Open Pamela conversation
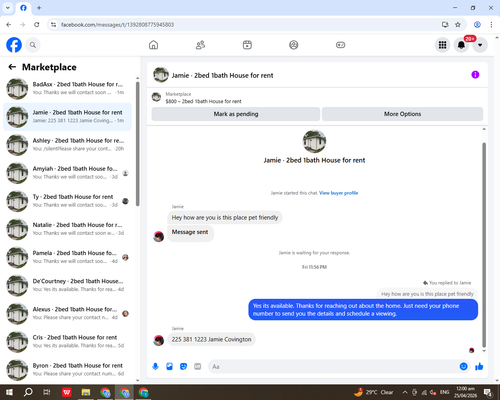This screenshot has width=500, height=400. pos(68,257)
